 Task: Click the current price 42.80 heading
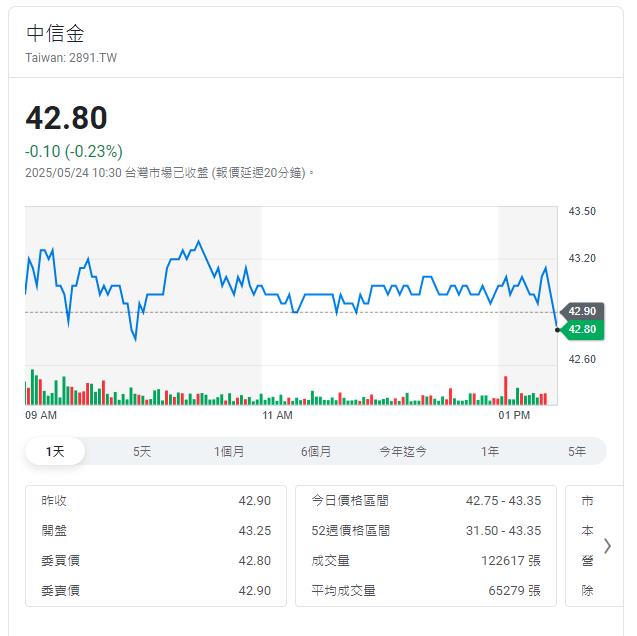point(66,118)
